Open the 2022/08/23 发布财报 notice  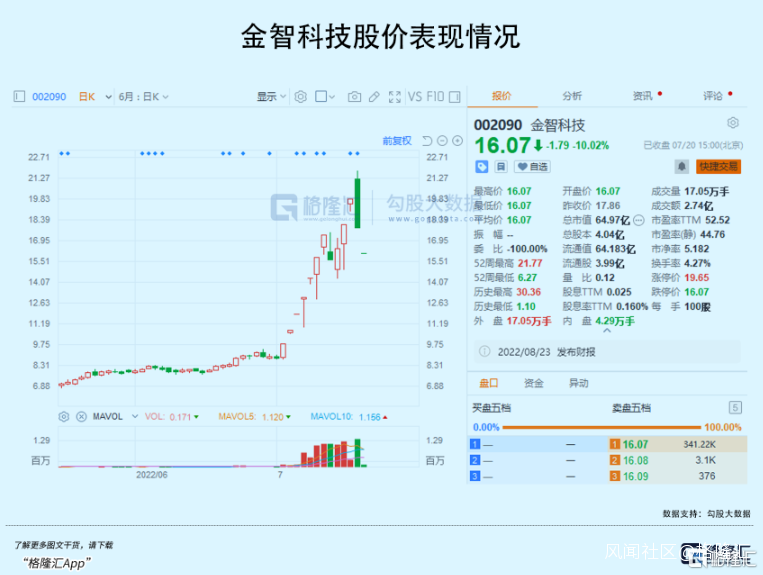pyautogui.click(x=607, y=352)
